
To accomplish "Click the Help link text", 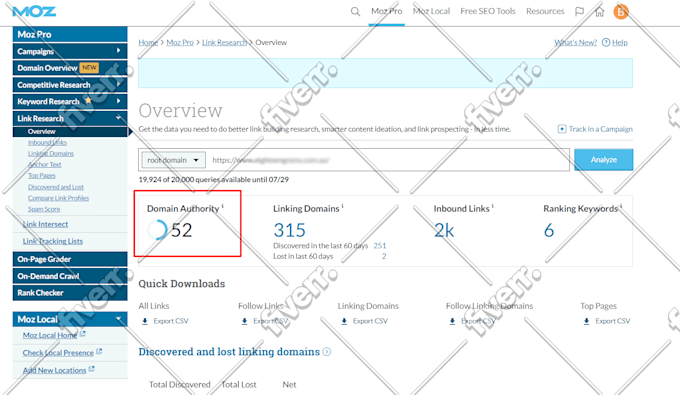I will click(x=620, y=42).
